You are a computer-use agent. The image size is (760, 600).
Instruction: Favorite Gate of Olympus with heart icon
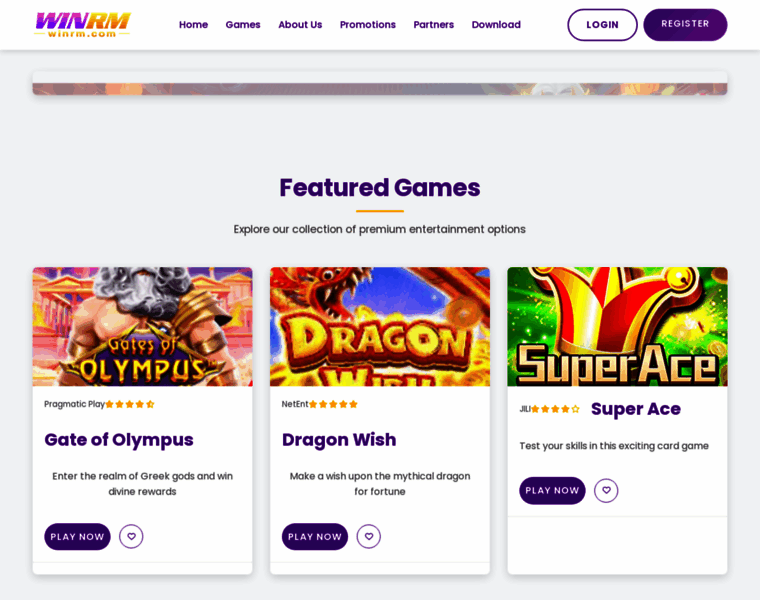(131, 537)
